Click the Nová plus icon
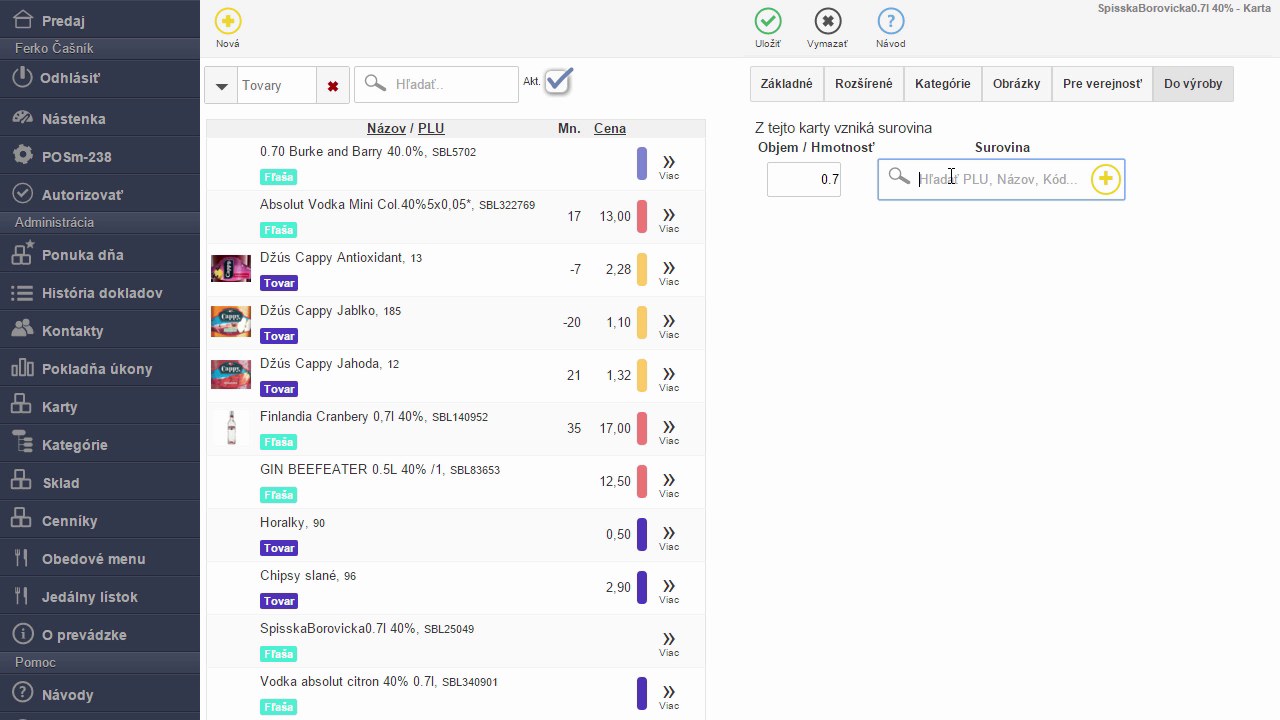Screen dimensions: 1280x720 tap(228, 21)
